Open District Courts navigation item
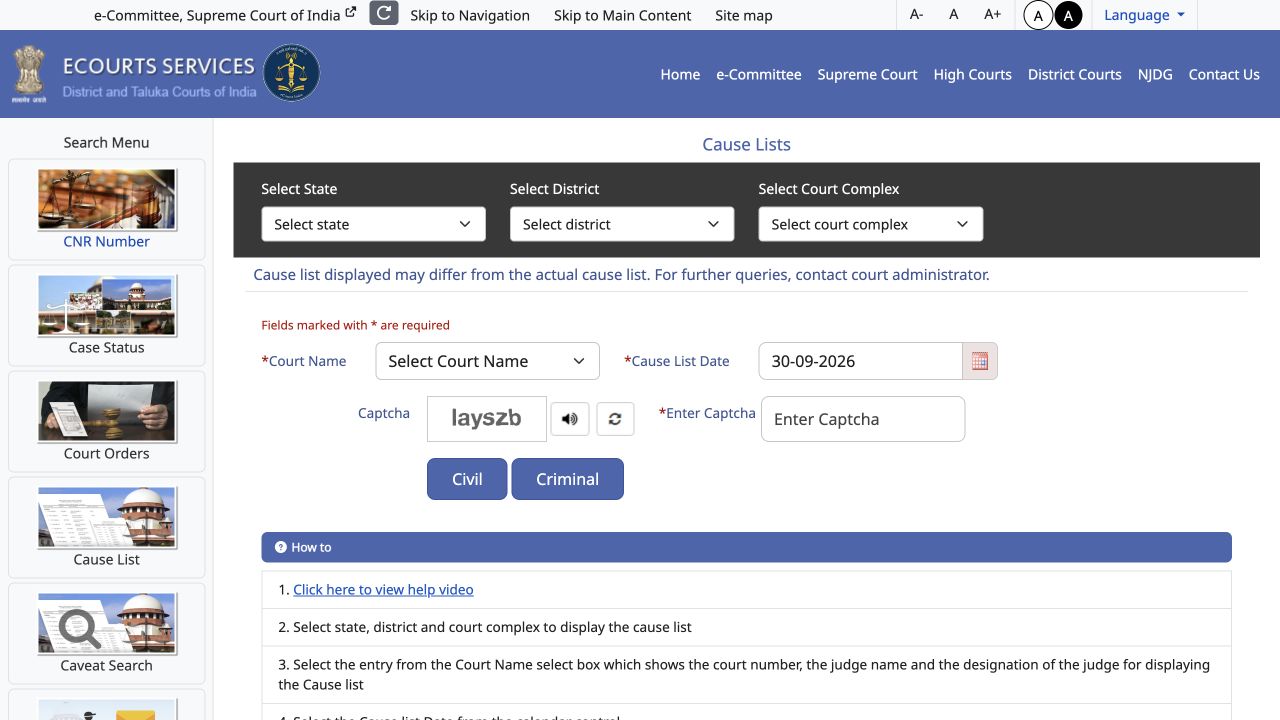This screenshot has width=1280, height=720. point(1075,74)
